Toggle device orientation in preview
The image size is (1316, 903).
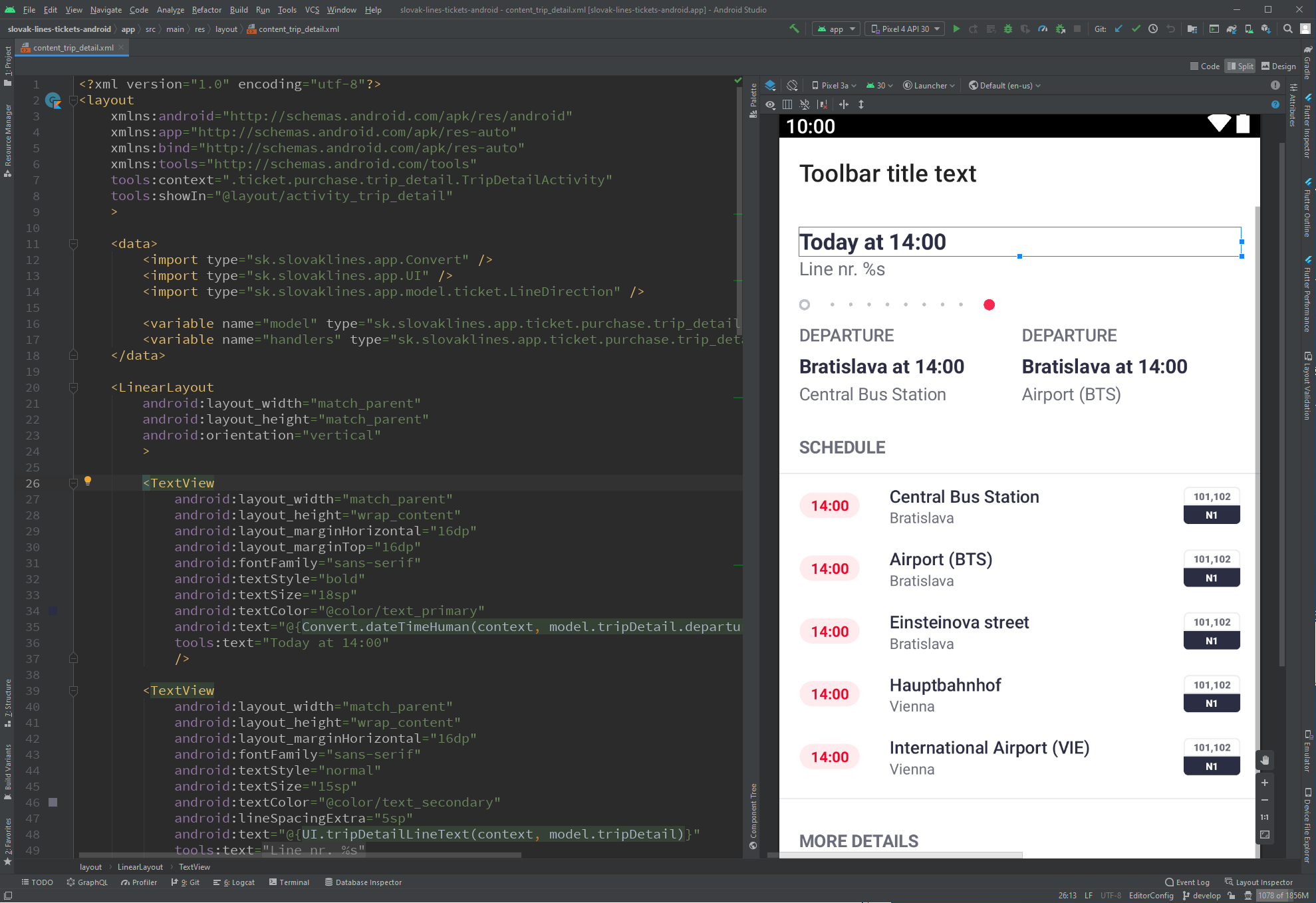pos(792,85)
